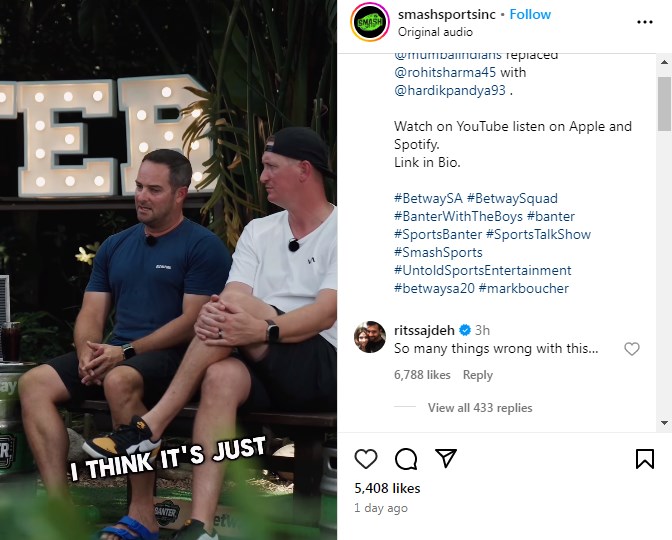Screen dimensions: 672x540
Task: Open comments via speech bubble icon
Action: [x=406, y=459]
